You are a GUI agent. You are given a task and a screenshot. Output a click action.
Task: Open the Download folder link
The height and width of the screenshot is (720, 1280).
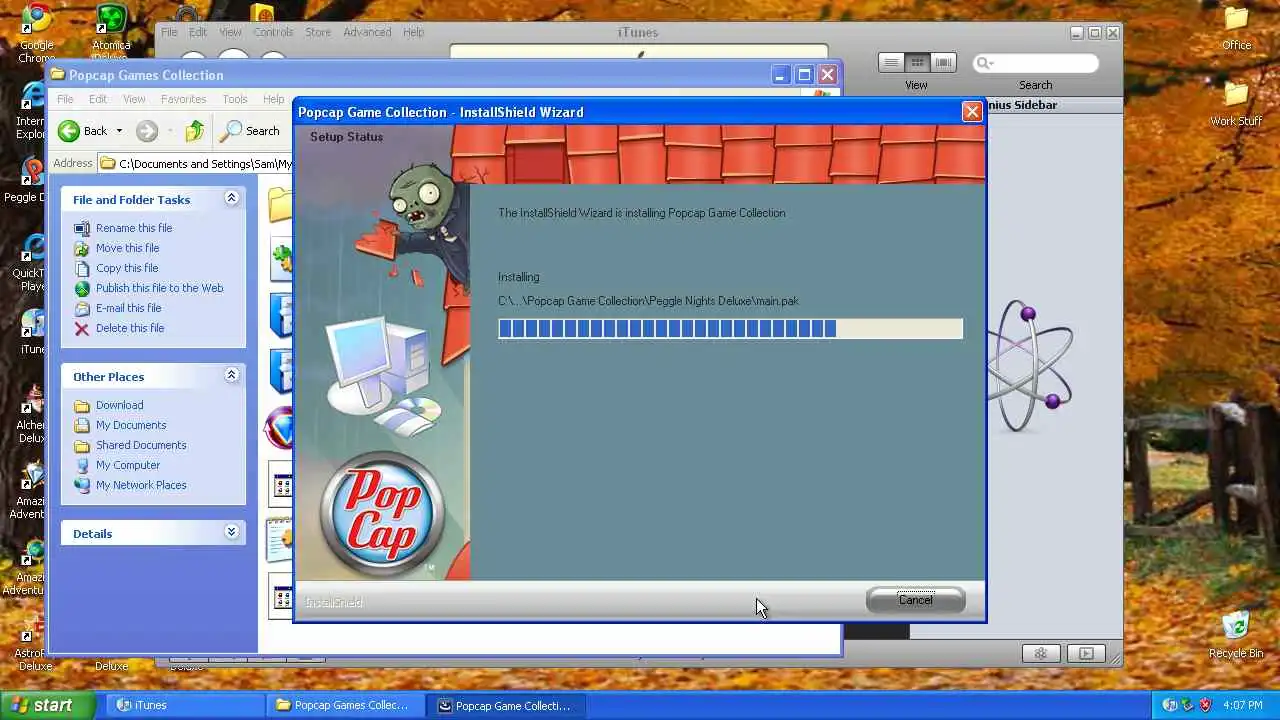[x=119, y=405]
